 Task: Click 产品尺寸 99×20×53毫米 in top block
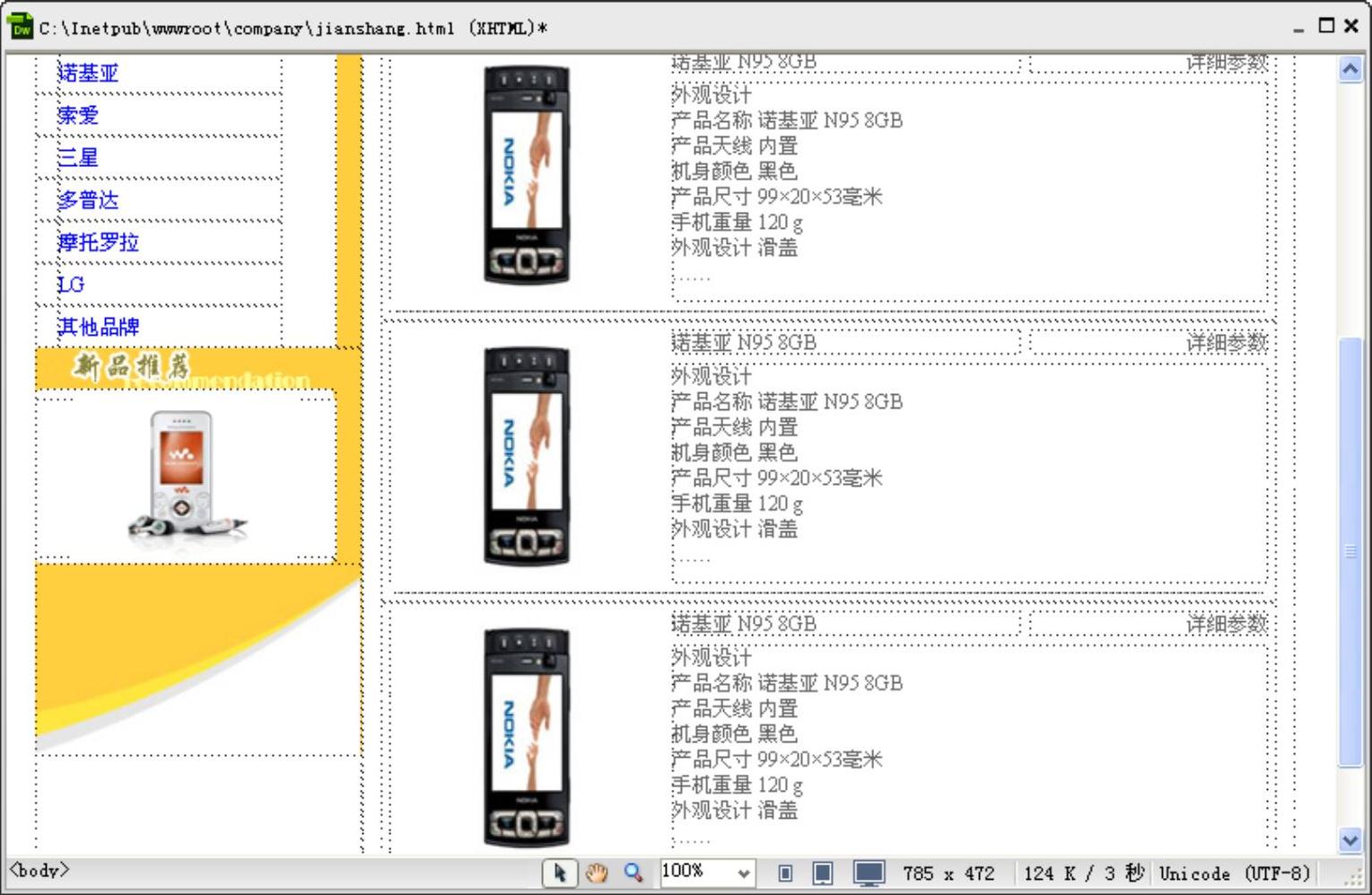pos(777,197)
